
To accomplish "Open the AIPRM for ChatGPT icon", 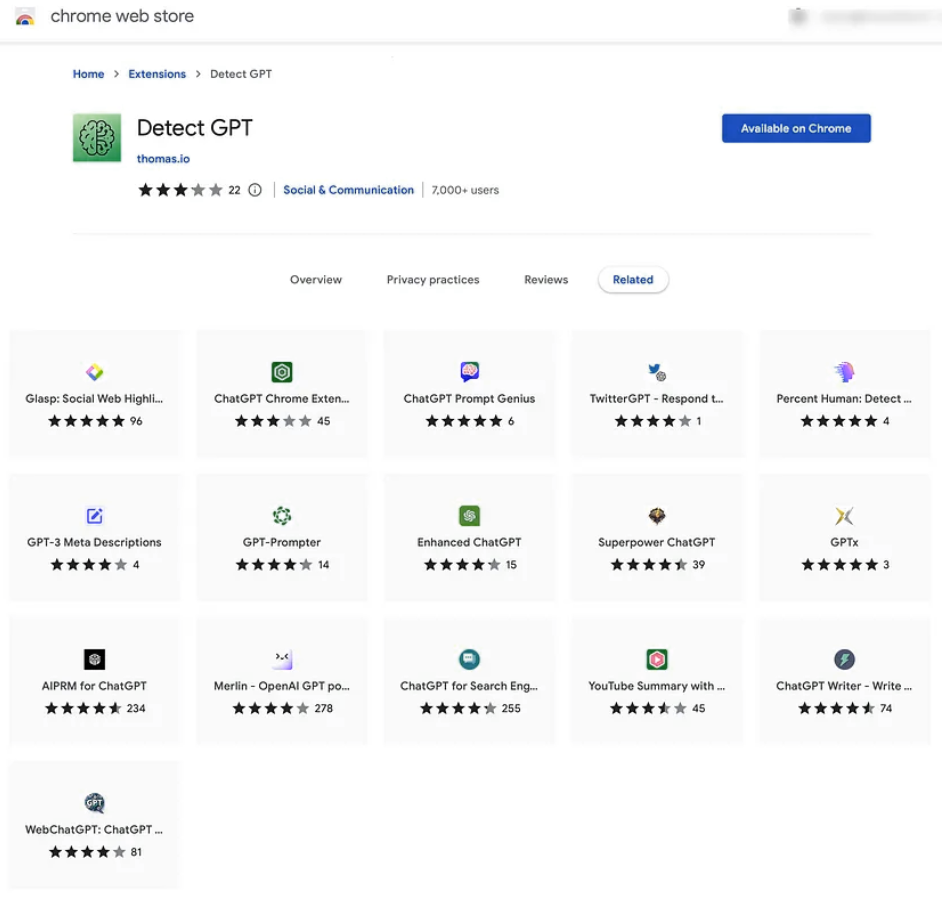I will (x=94, y=659).
